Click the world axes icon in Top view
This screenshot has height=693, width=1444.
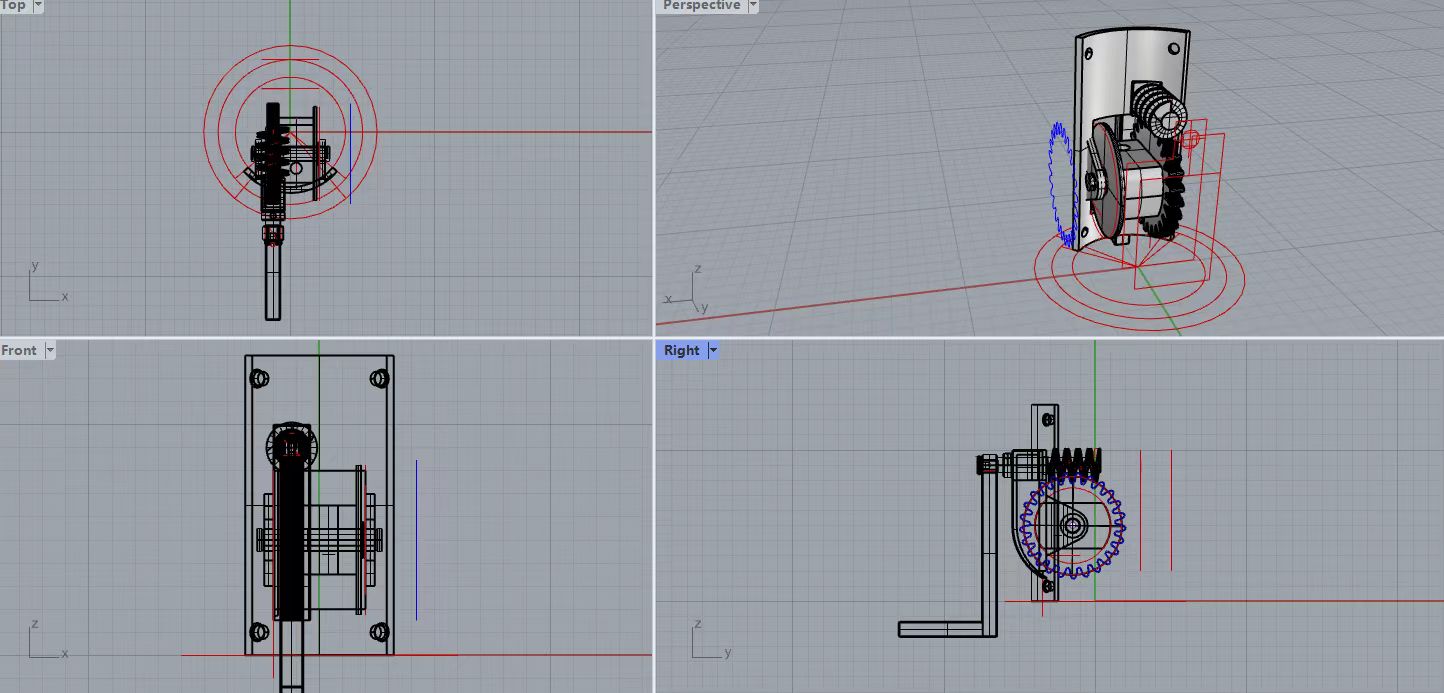tap(42, 285)
